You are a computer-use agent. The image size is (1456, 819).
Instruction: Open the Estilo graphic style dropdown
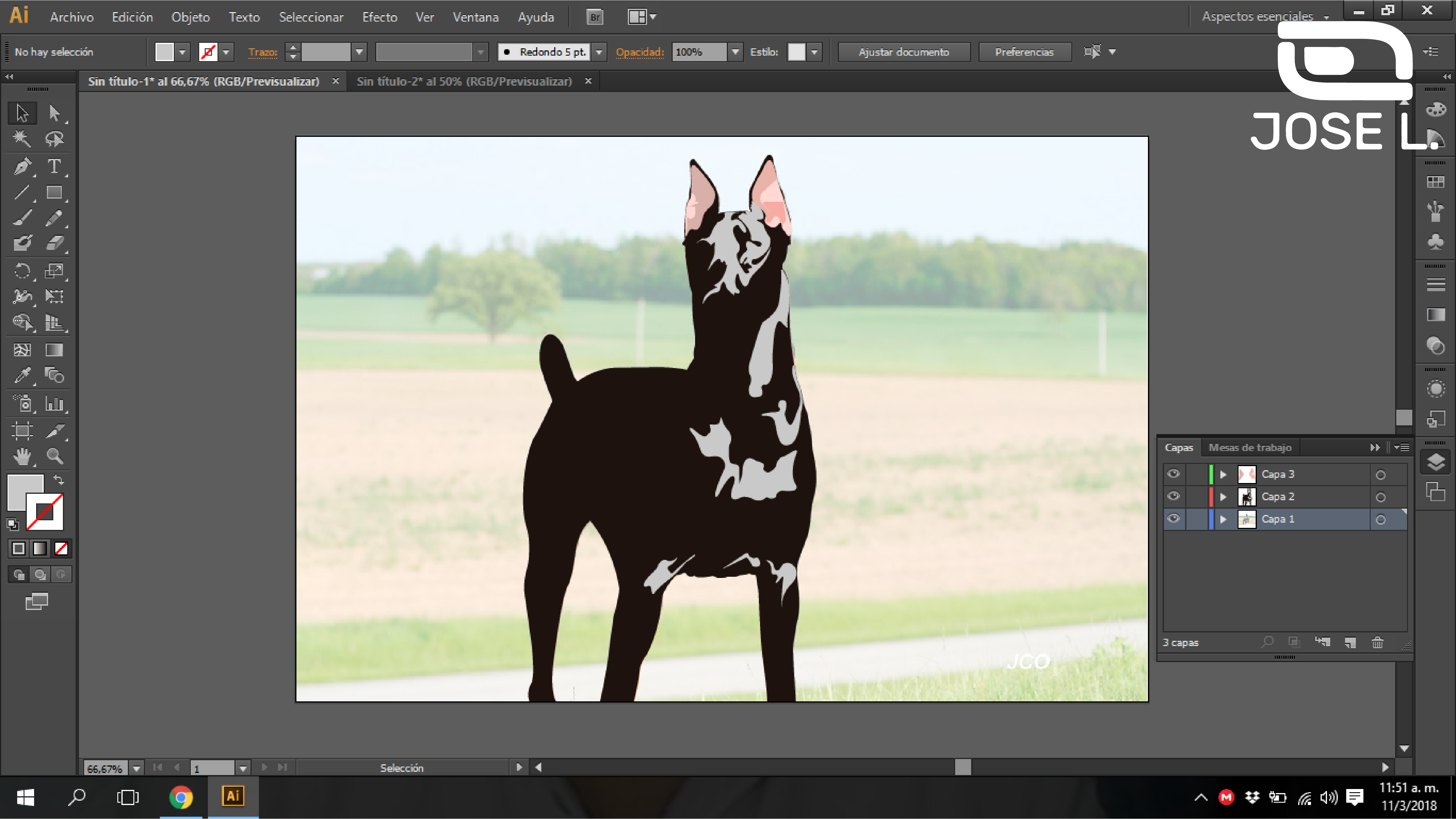click(x=814, y=52)
